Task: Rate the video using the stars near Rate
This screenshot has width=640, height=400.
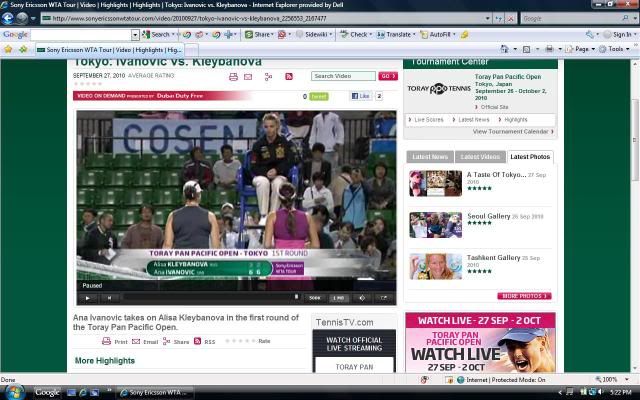Action: [241, 341]
